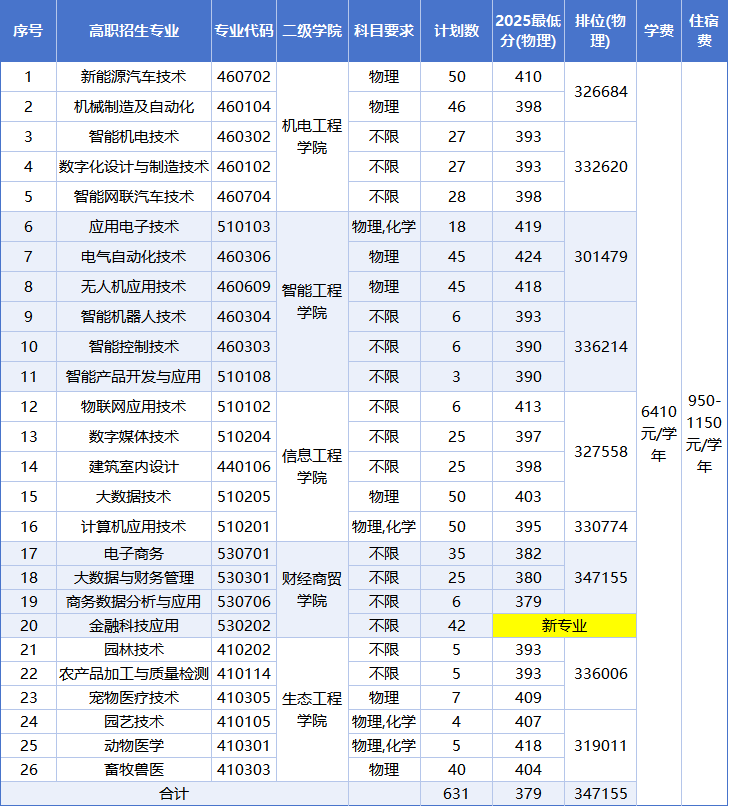Select the 新能源汽车技术 major cell
Viewport: 729px width, 806px height.
coord(134,77)
